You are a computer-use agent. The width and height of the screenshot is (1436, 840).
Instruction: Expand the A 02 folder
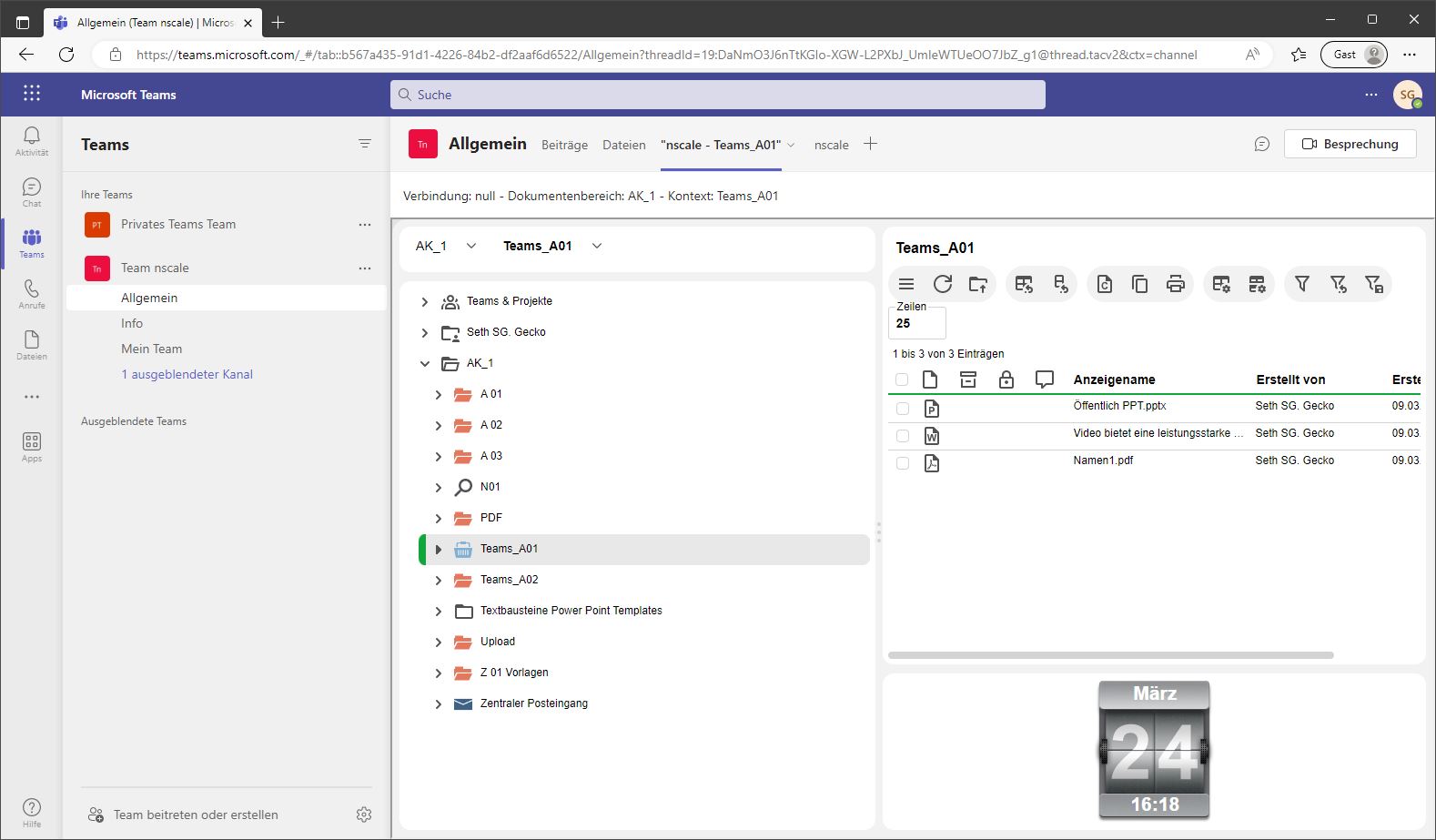coord(439,426)
